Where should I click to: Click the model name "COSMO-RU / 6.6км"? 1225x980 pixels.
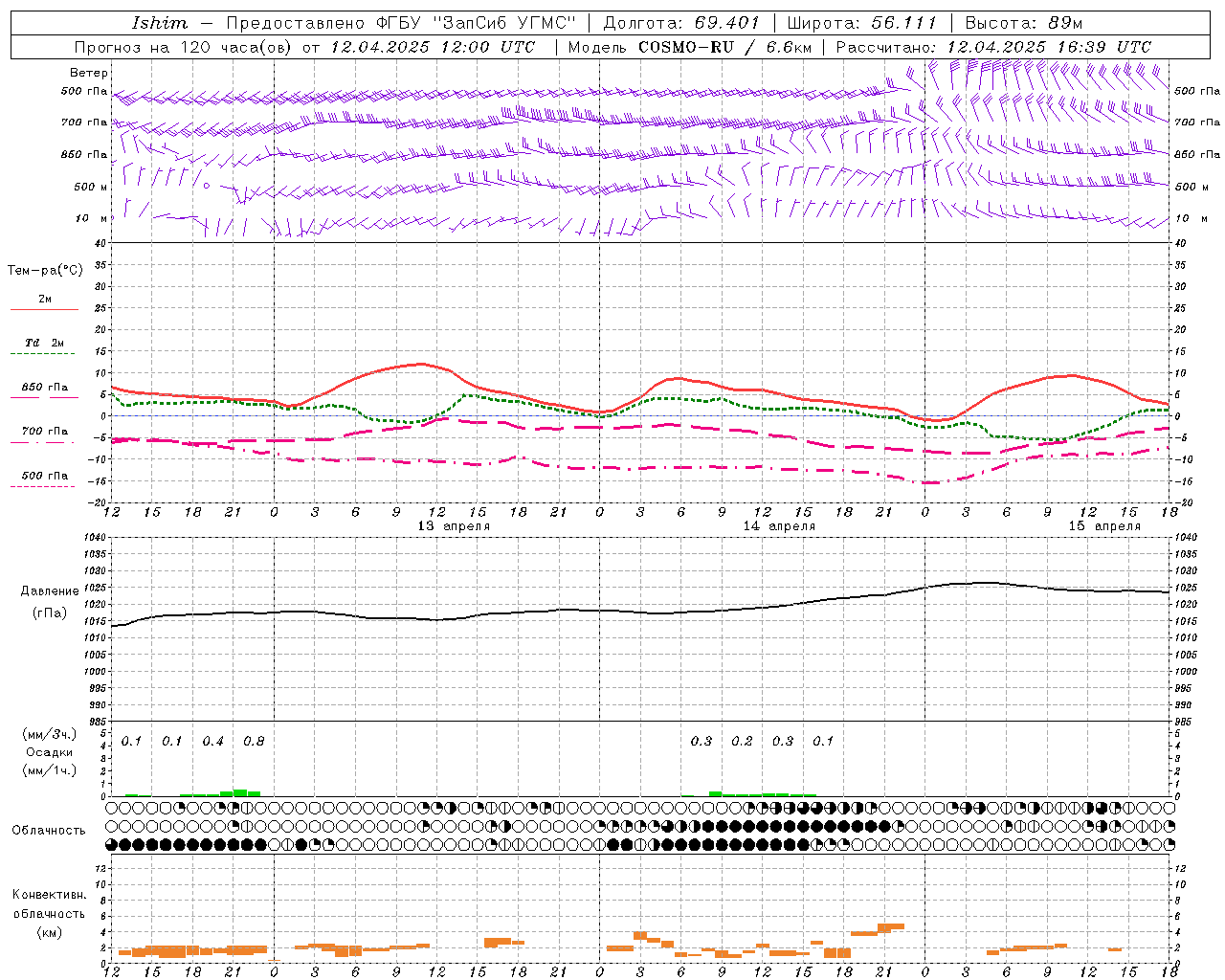(724, 47)
